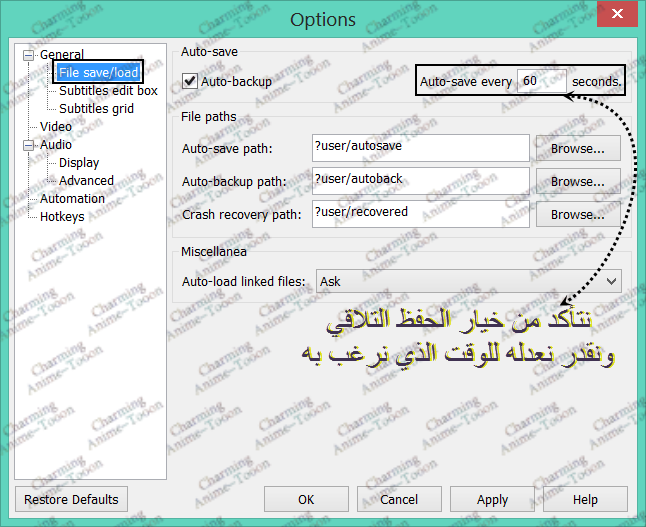The width and height of the screenshot is (646, 527).
Task: Select Display under Audio
Action: pos(79,163)
